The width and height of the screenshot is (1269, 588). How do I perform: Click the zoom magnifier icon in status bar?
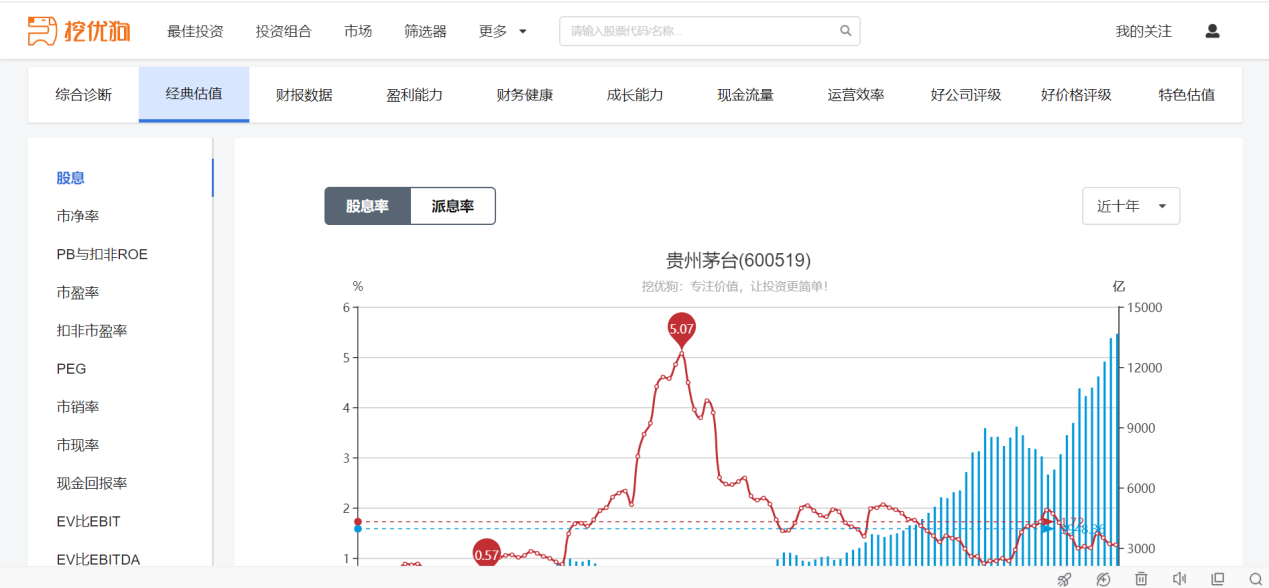tap(1255, 578)
